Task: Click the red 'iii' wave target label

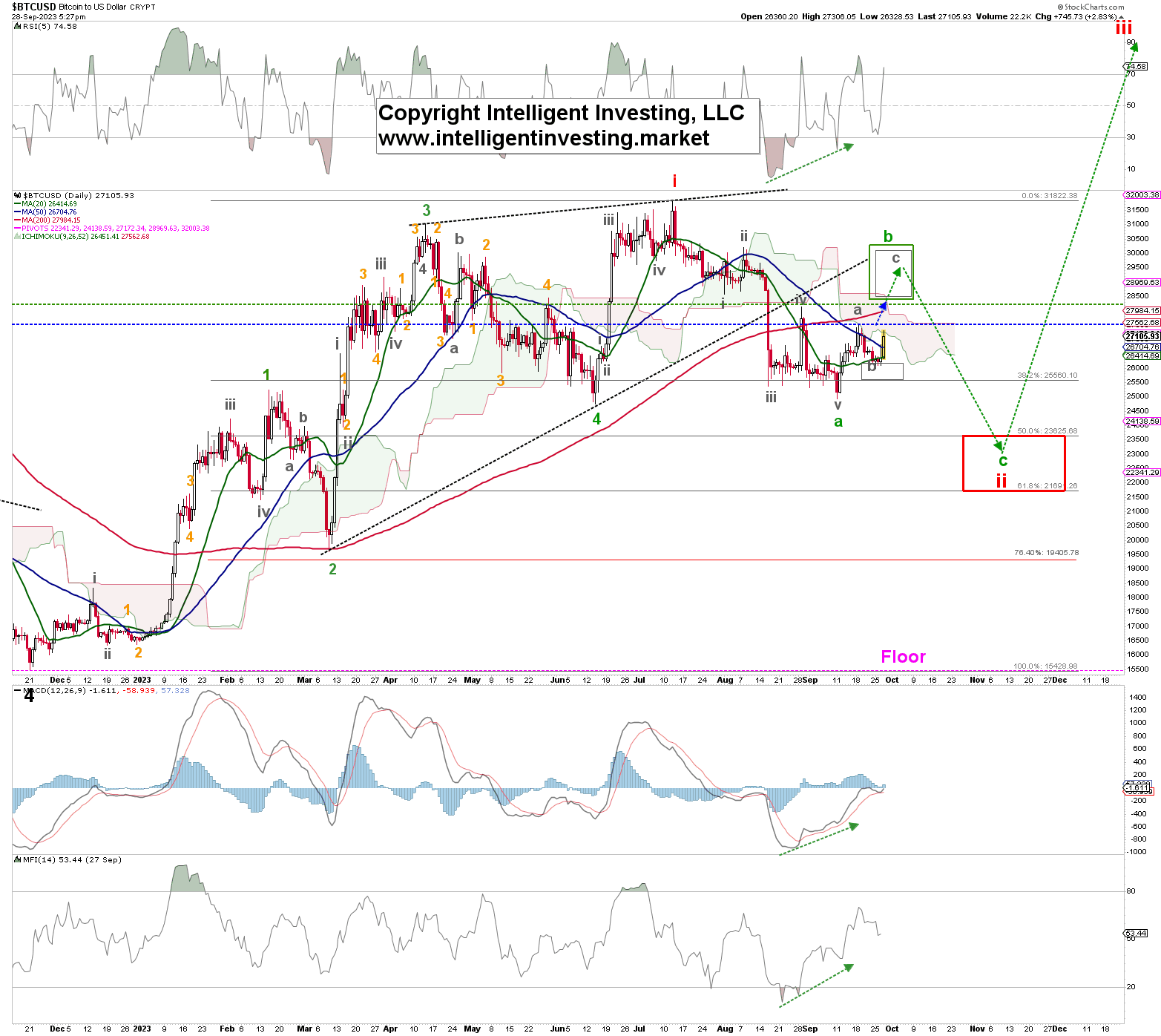Action: [1124, 29]
